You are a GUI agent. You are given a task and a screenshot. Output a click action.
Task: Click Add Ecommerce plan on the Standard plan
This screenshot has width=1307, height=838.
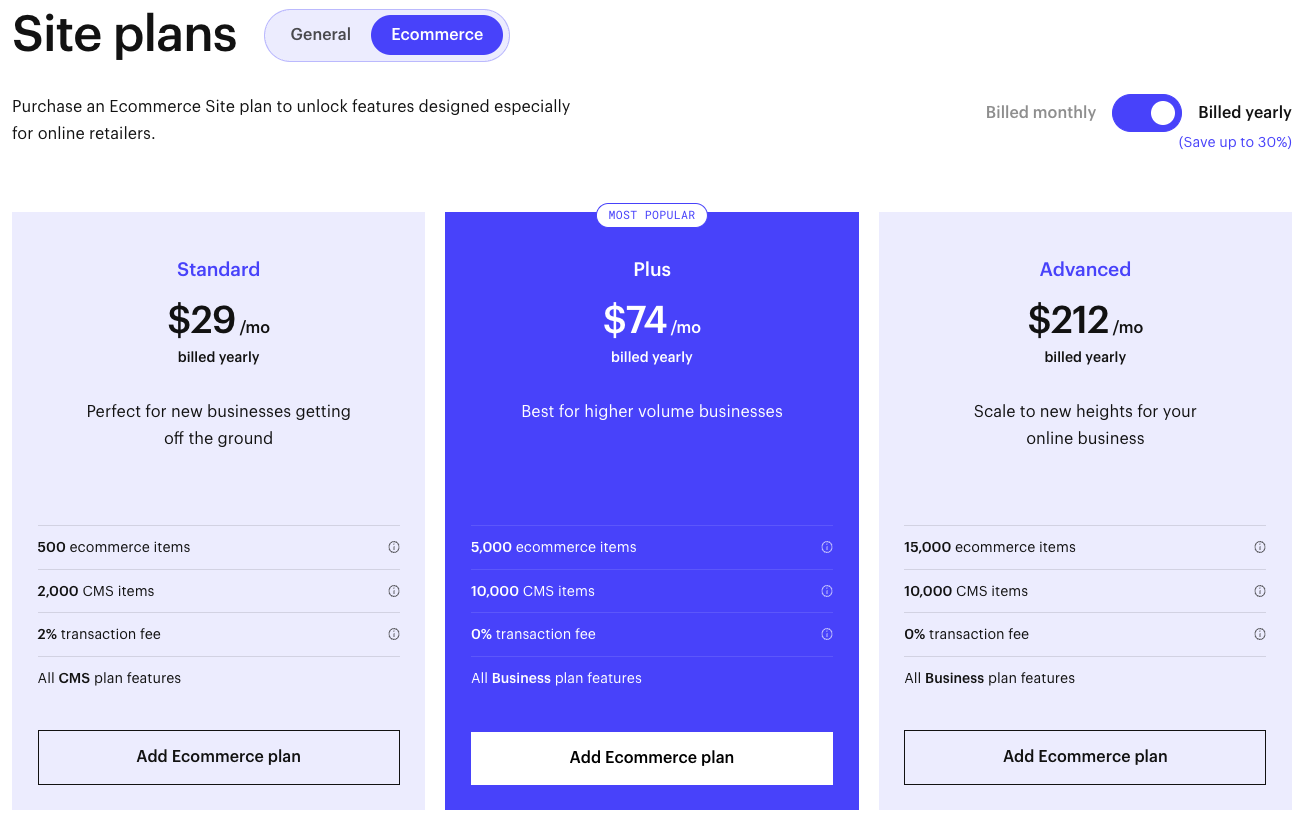[x=218, y=757]
